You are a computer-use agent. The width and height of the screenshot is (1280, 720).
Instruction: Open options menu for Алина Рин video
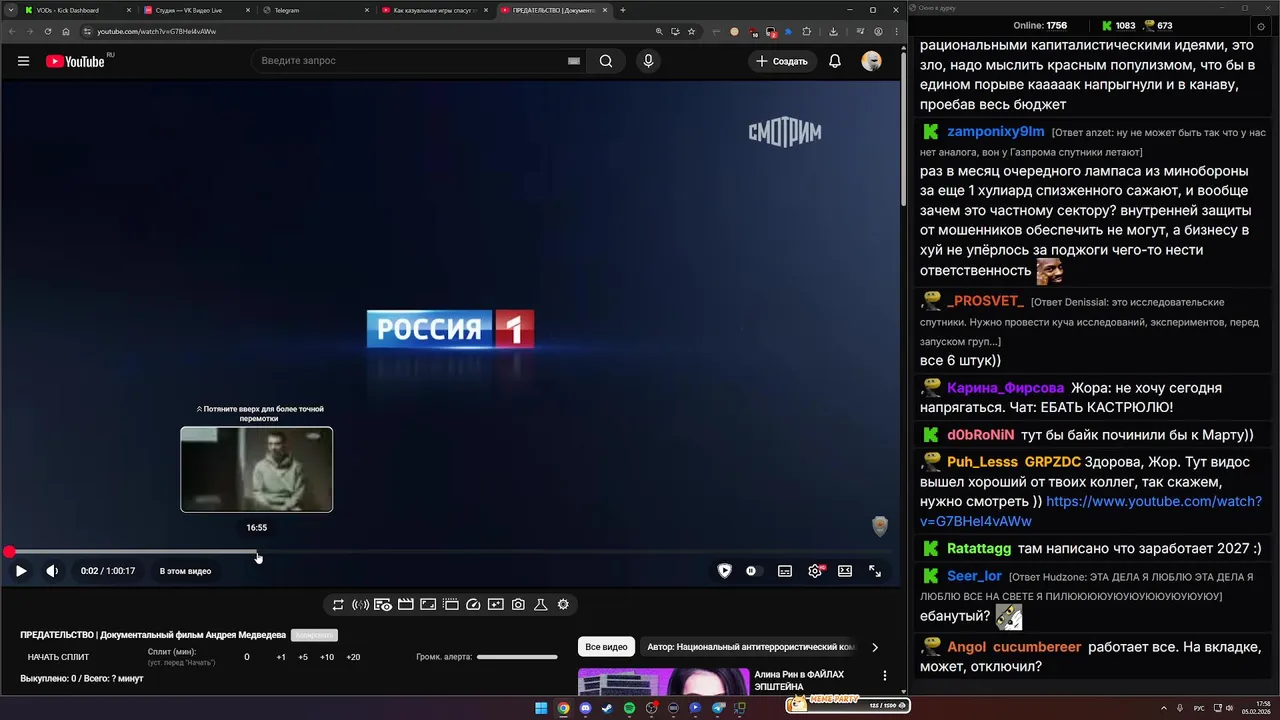click(884, 676)
